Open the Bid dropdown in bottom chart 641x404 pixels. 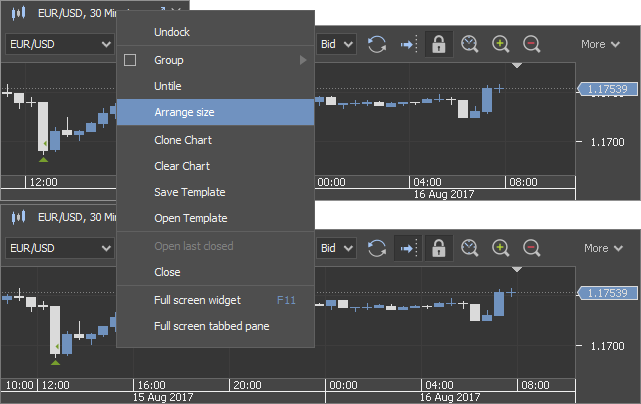[336, 248]
